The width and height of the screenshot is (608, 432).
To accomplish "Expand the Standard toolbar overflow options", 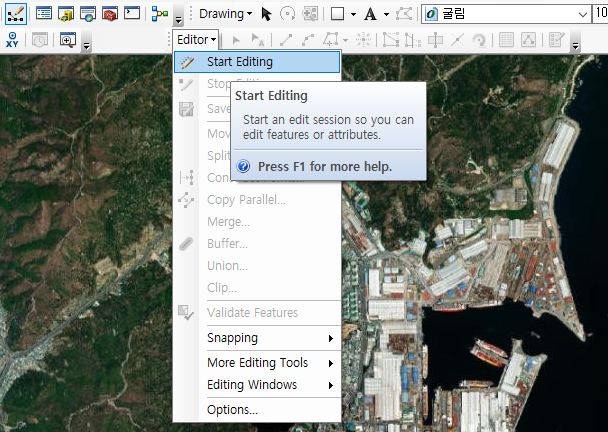I will pyautogui.click(x=178, y=14).
